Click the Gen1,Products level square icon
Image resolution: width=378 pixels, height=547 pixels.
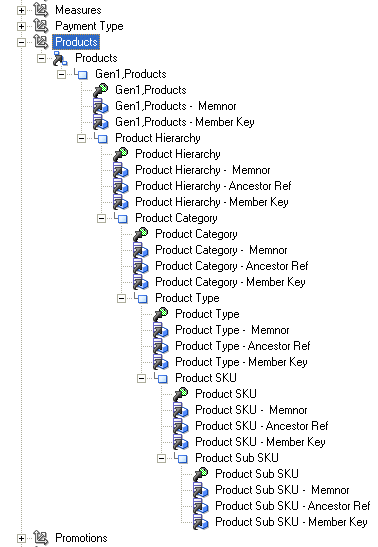(83, 74)
